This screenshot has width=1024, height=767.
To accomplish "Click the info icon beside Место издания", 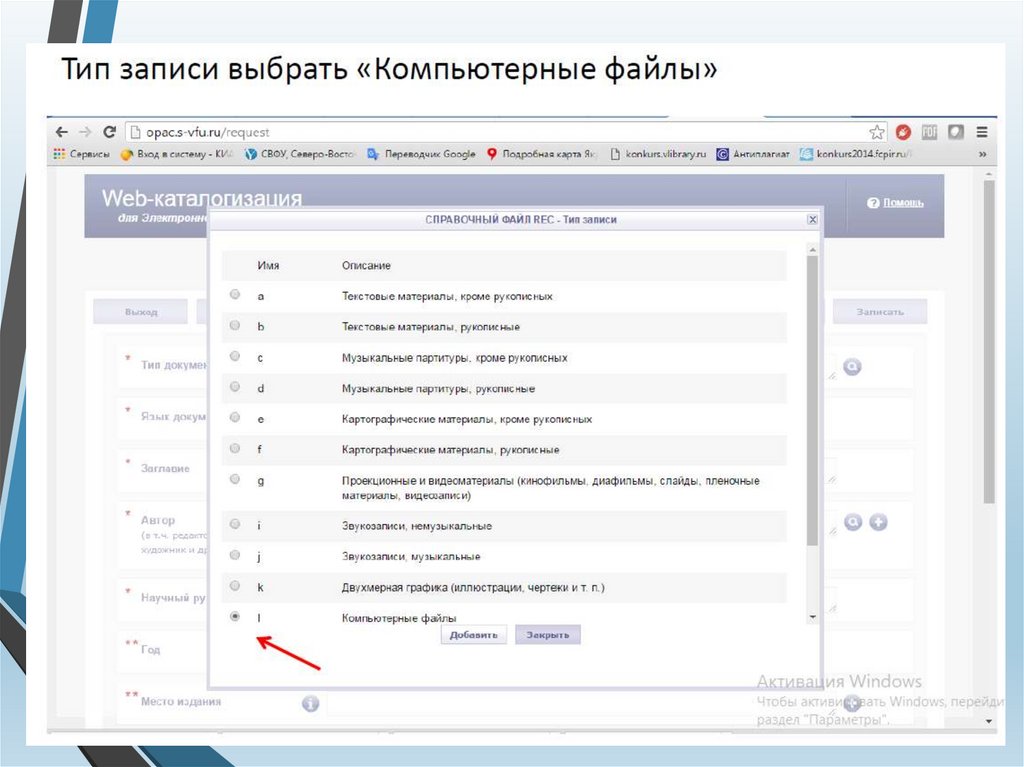I will click(310, 704).
